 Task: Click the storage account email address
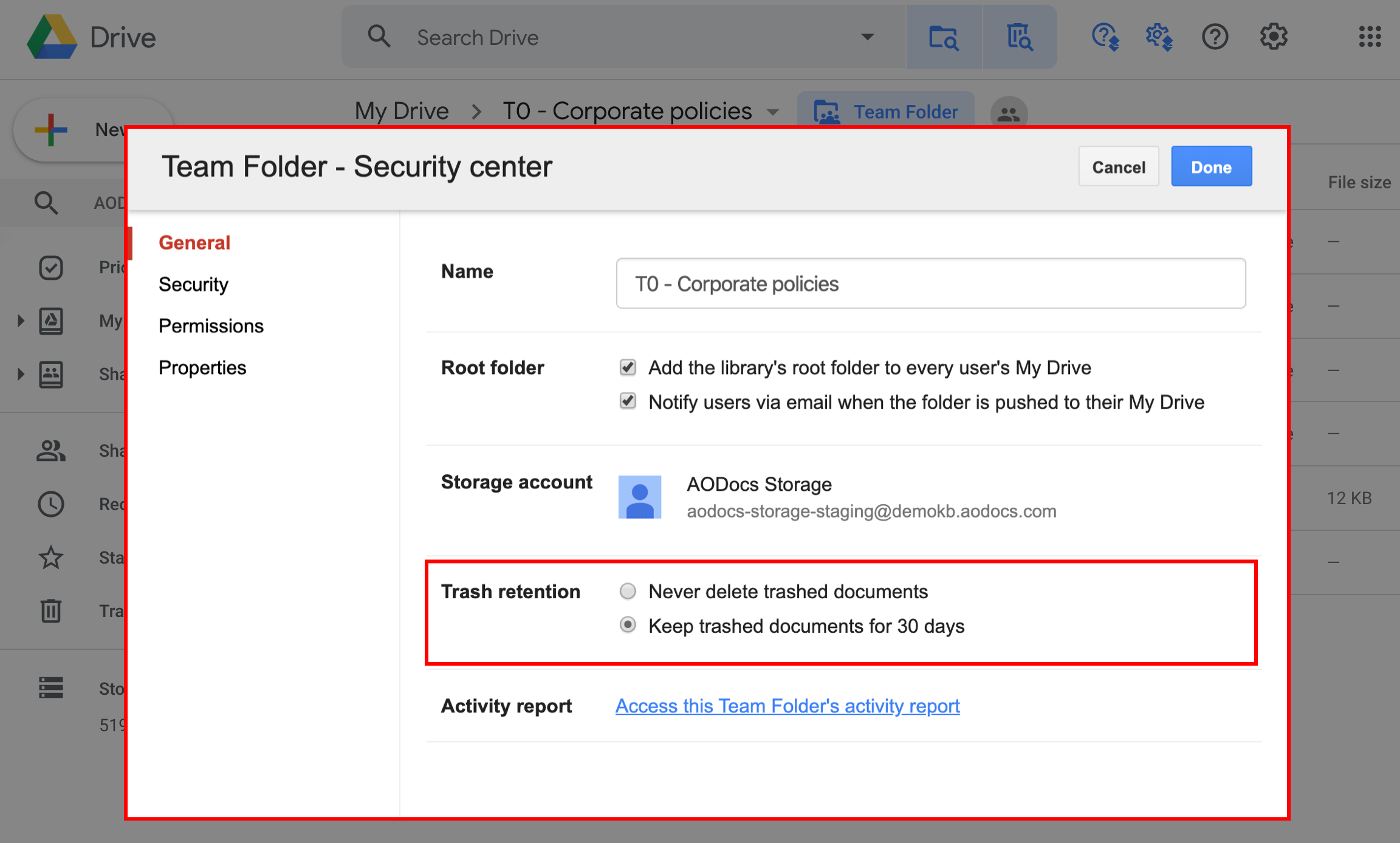tap(871, 511)
